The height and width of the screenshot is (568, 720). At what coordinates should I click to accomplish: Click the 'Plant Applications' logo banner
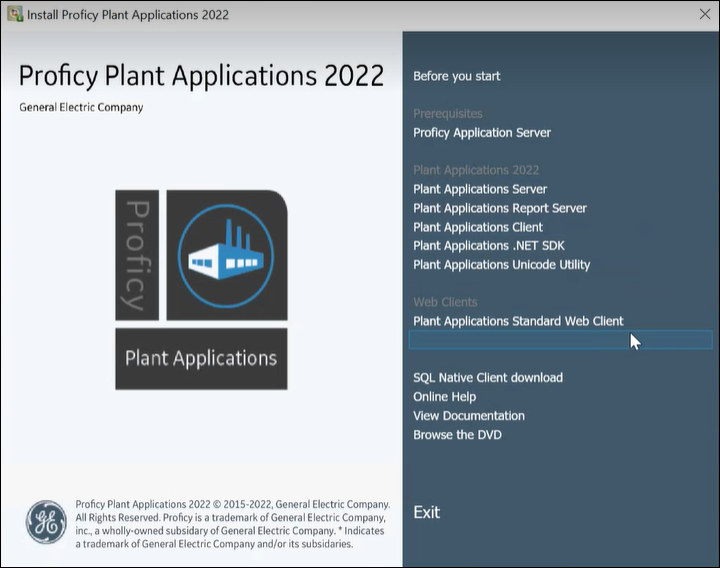pyautogui.click(x=201, y=359)
